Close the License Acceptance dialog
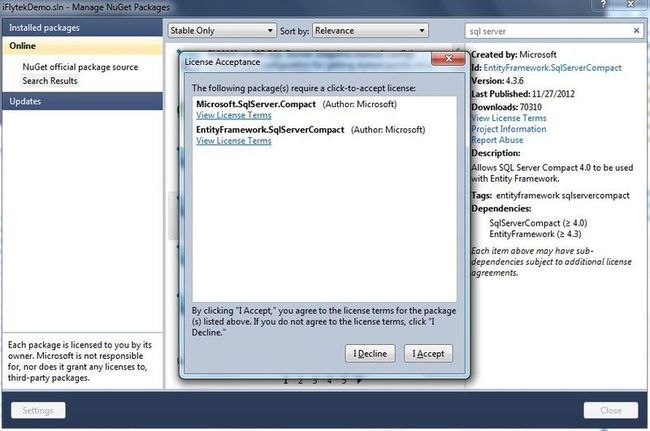This screenshot has height=431, width=650. pos(448,59)
